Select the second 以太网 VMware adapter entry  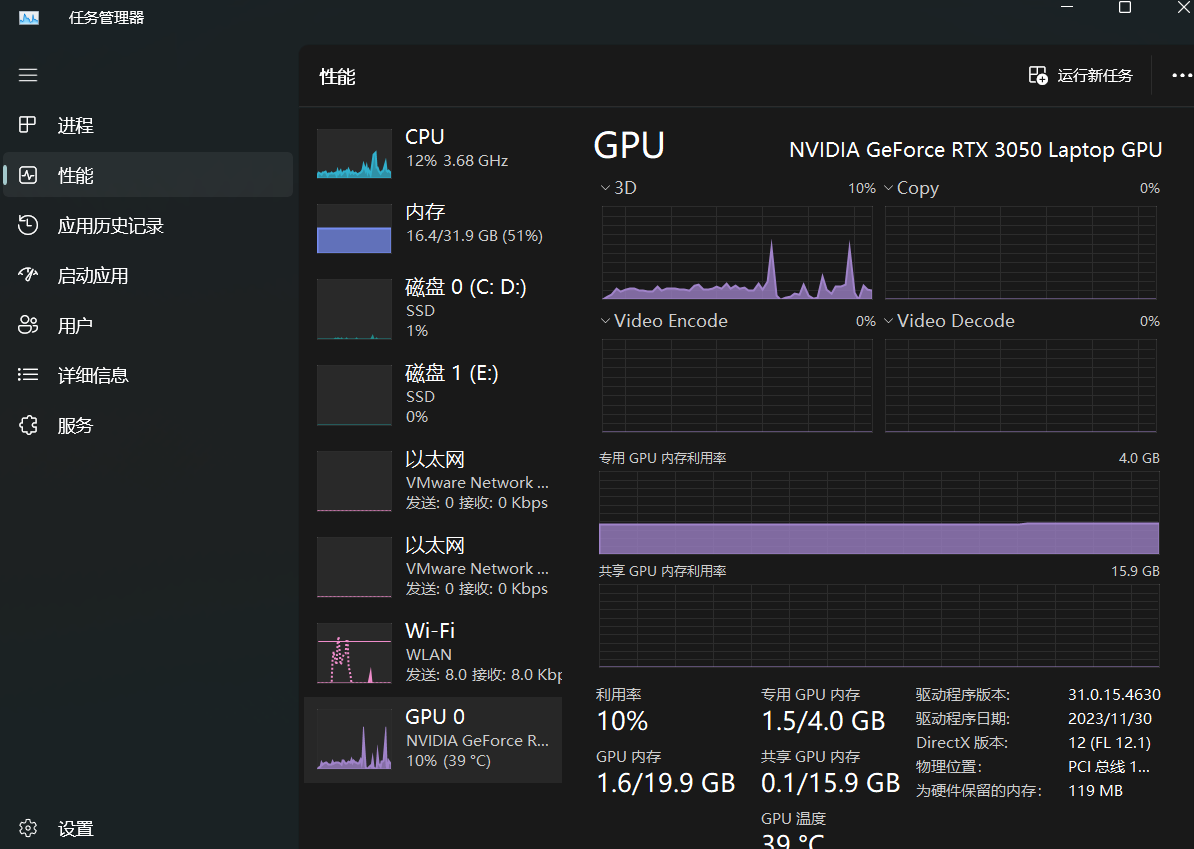pos(433,567)
